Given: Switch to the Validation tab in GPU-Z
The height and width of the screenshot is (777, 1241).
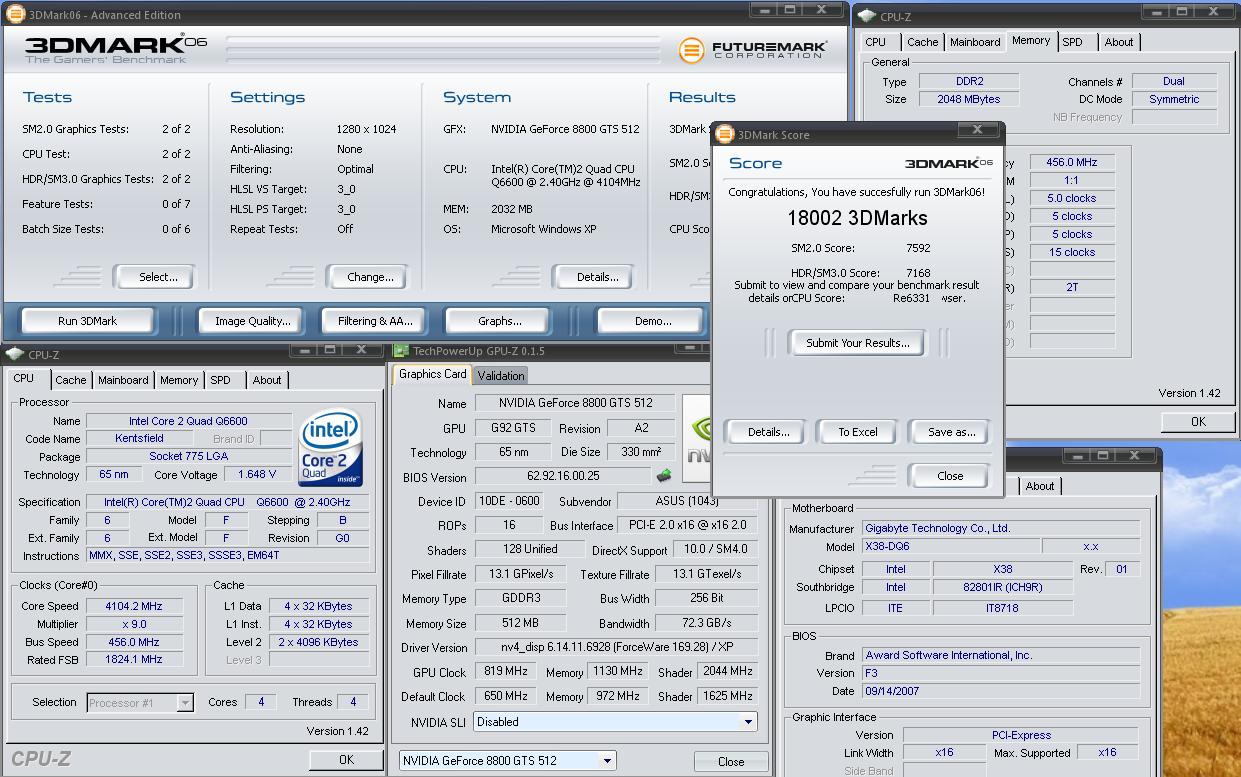Looking at the screenshot, I should click(x=501, y=376).
